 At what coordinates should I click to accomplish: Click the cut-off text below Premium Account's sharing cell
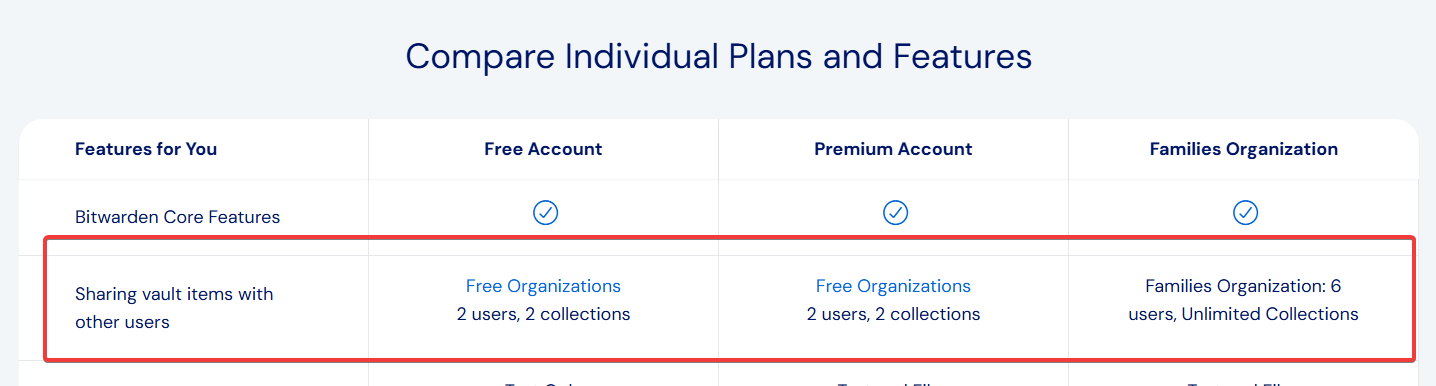click(893, 383)
